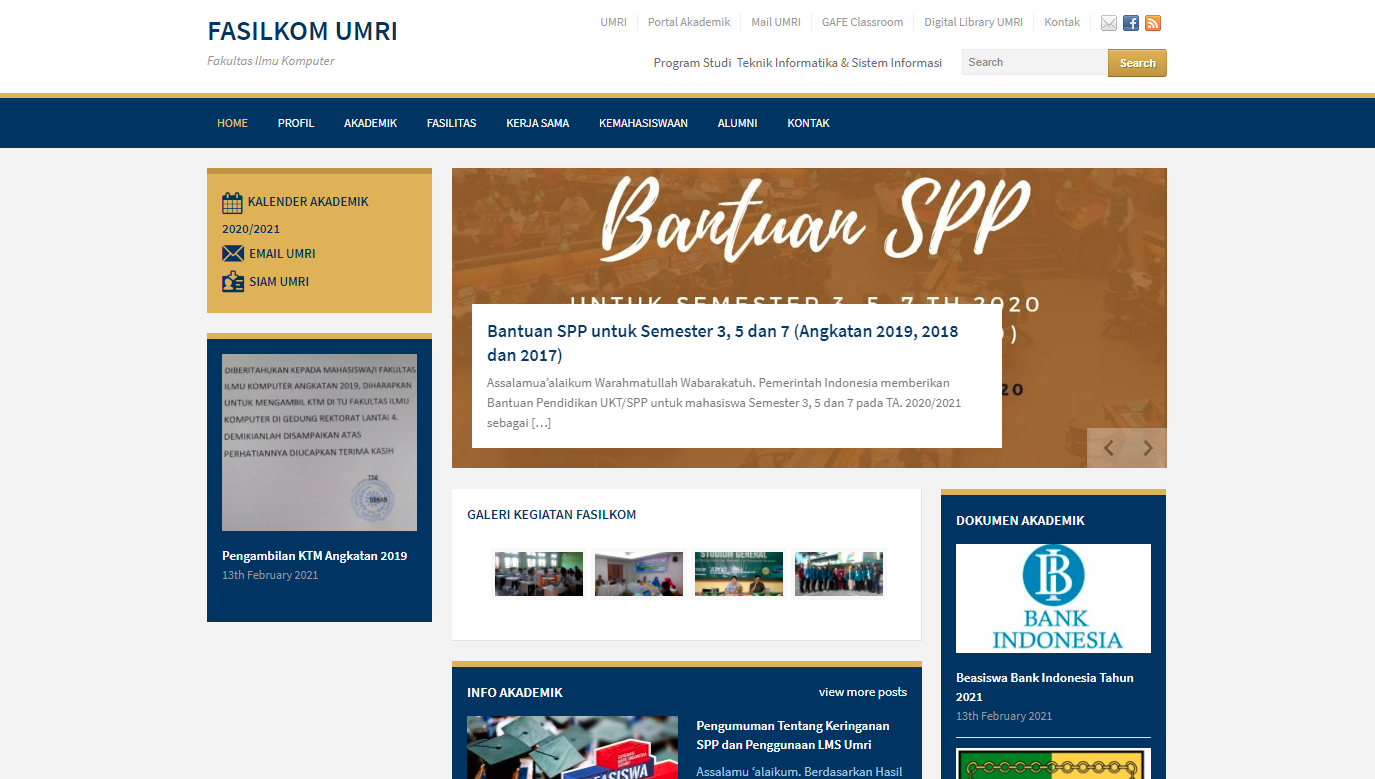Open the Bank Indonesia scholarship image
Screen dimensions: 1375x779
coord(1053,598)
